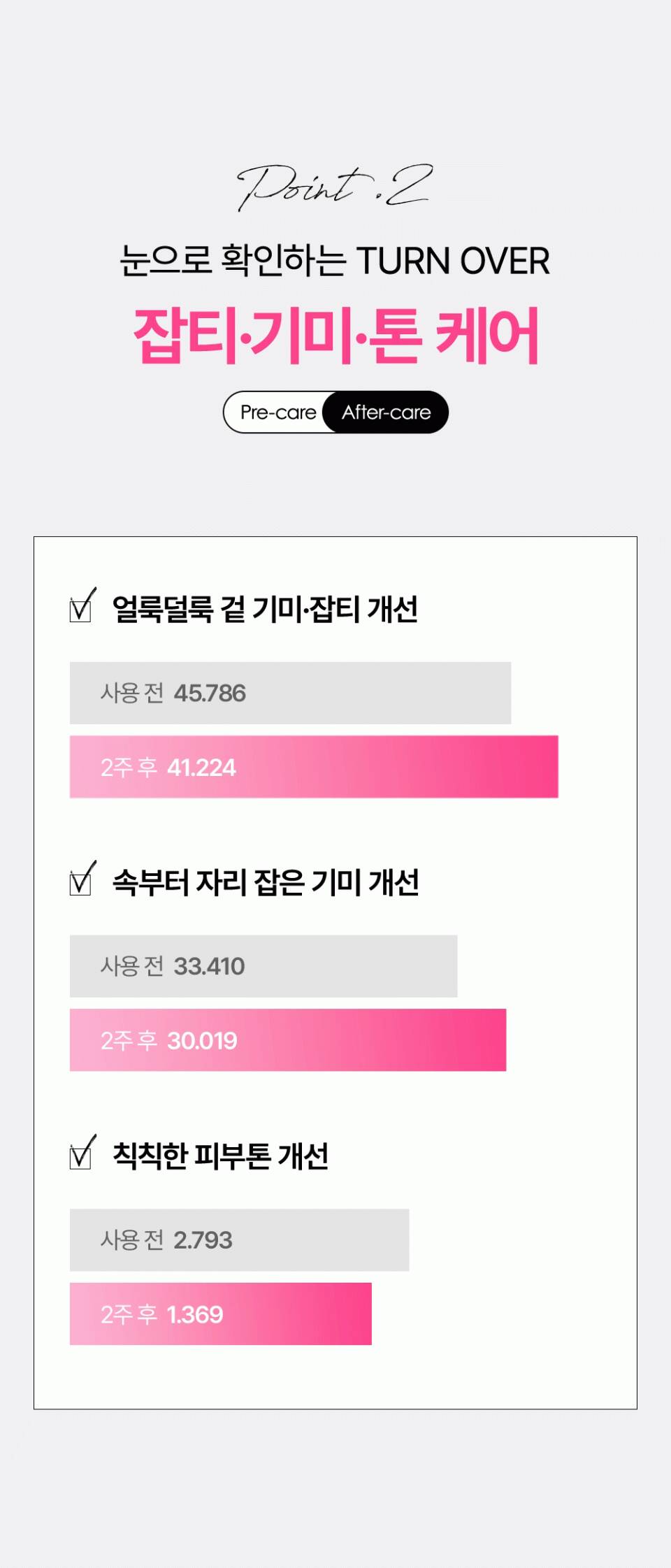Click the 2주 후 label beside 41.224
The width and height of the screenshot is (671, 1568).
pos(129,767)
